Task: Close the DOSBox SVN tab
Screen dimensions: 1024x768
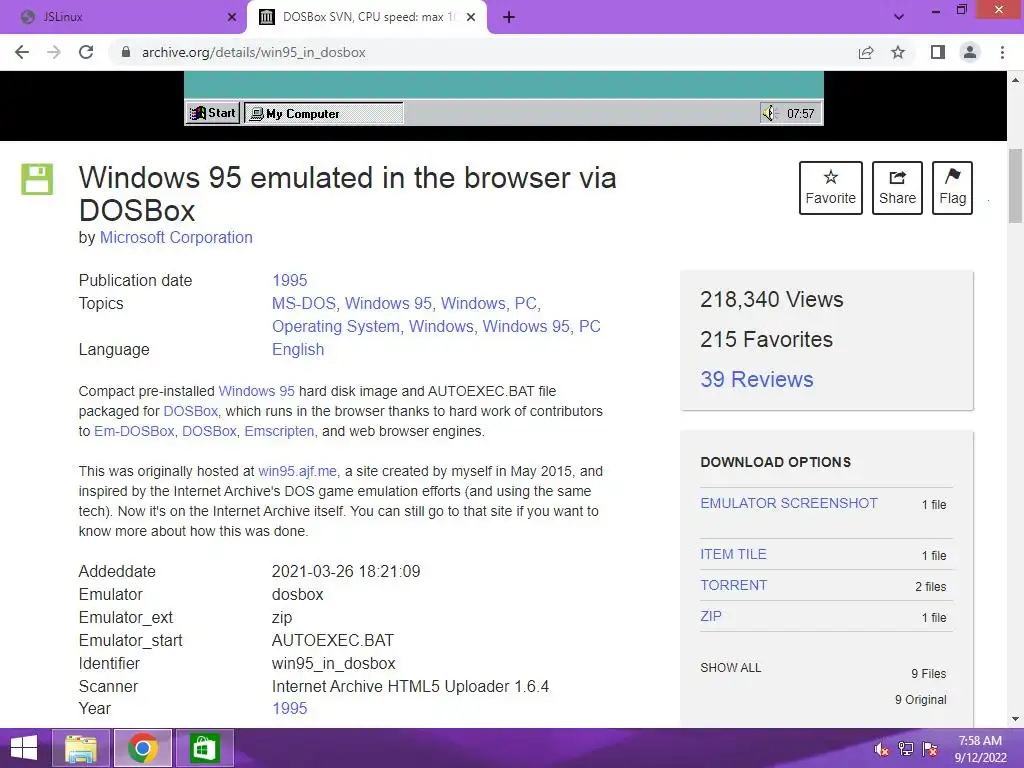Action: pos(471,18)
